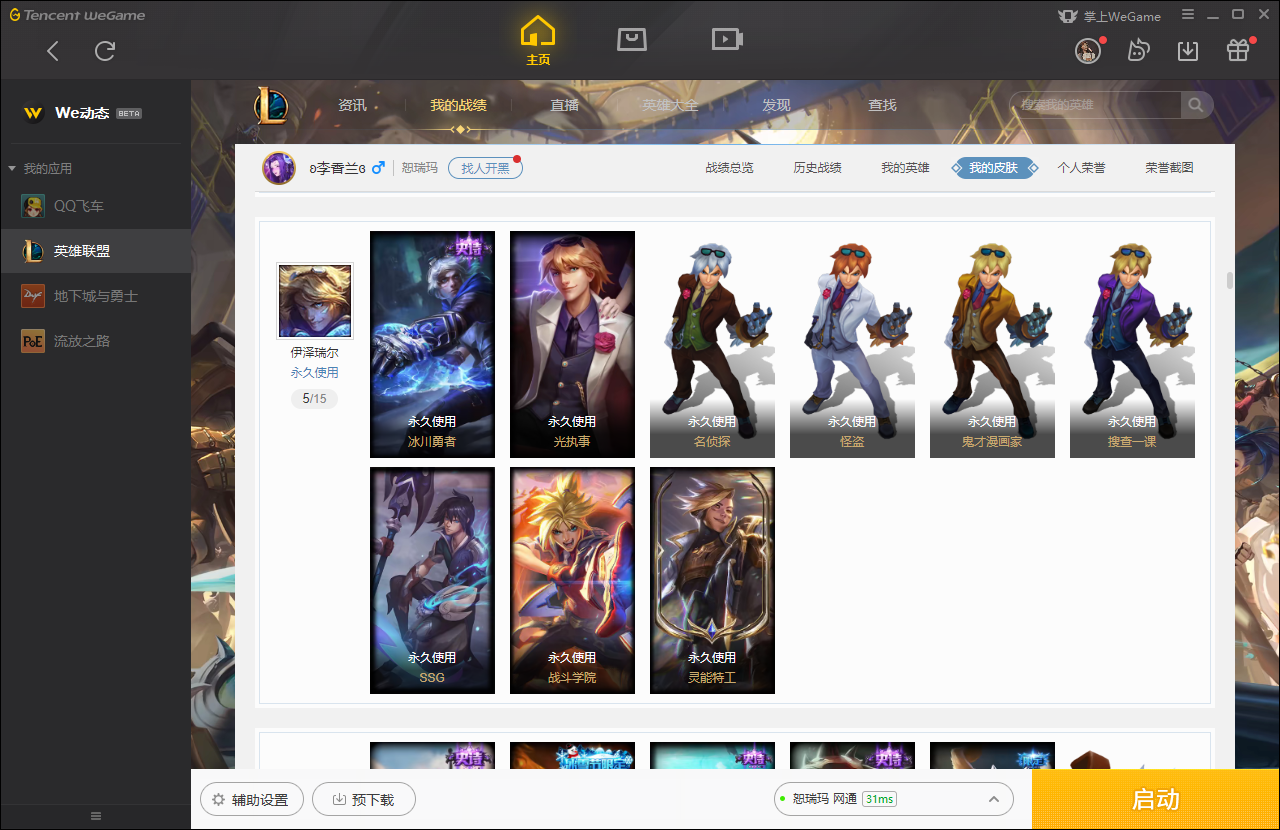Open the download manager icon
The height and width of the screenshot is (830, 1280).
[1188, 51]
